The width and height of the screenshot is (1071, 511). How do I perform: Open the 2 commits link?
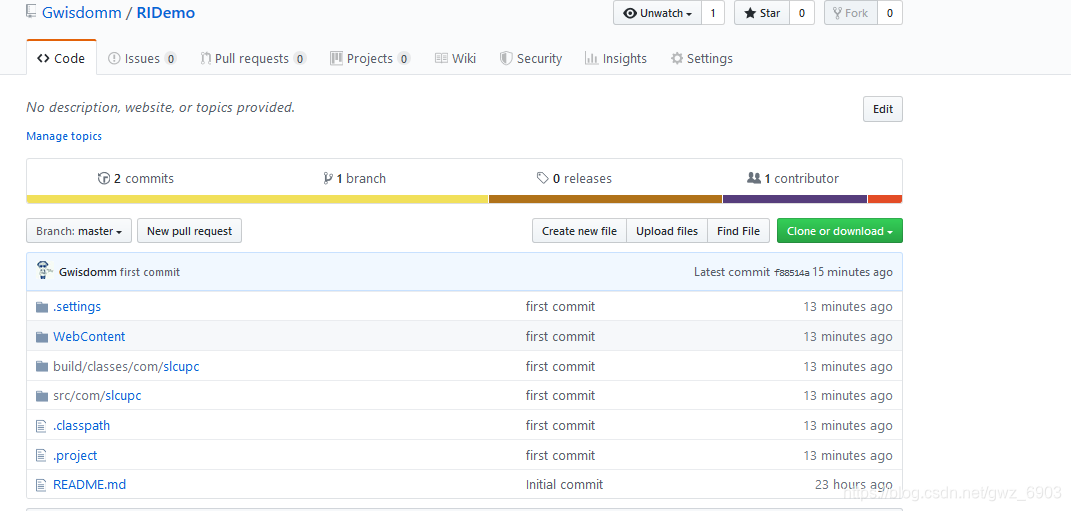[x=136, y=178]
